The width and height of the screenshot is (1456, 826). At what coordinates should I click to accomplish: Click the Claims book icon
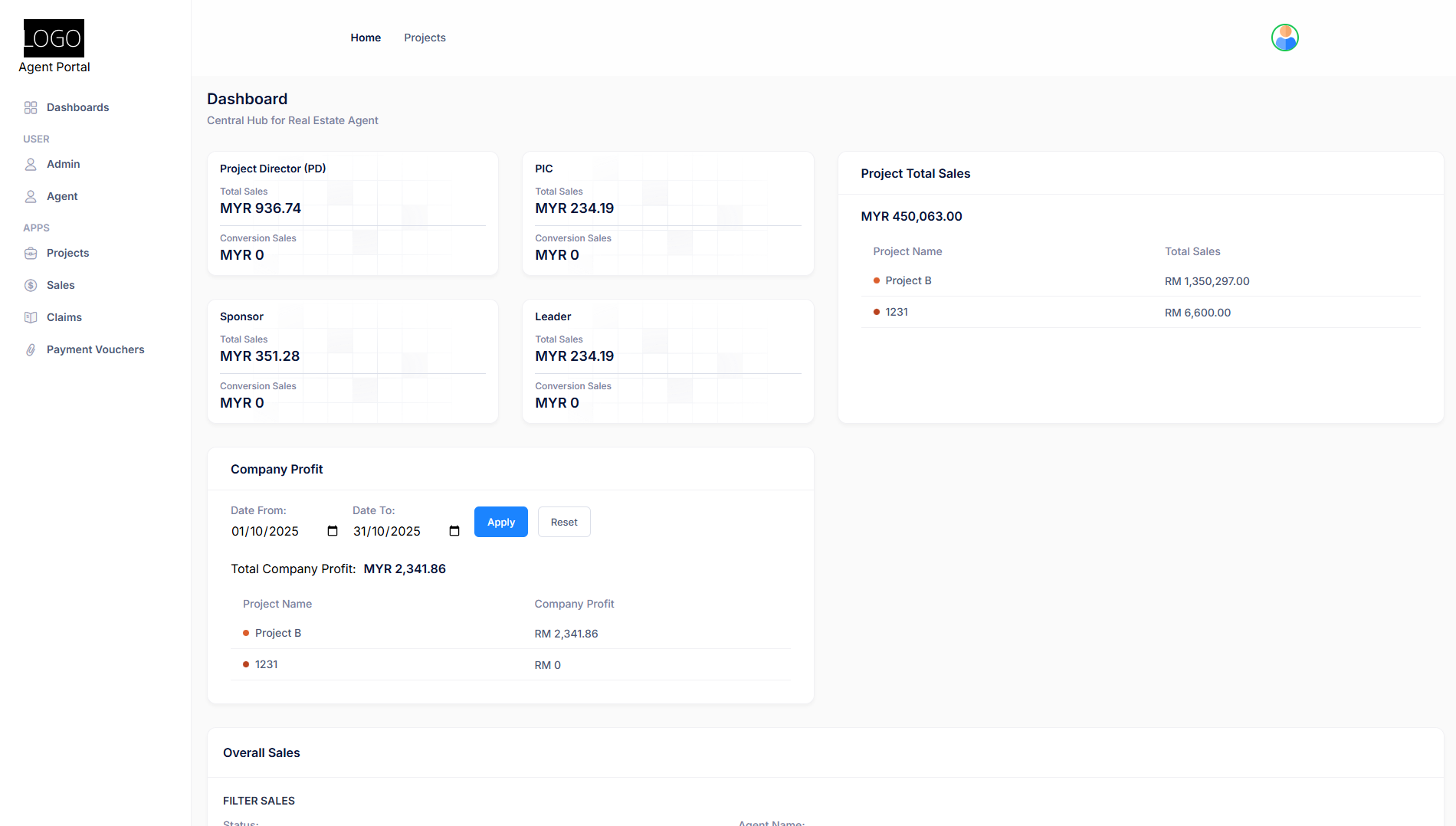coord(31,317)
